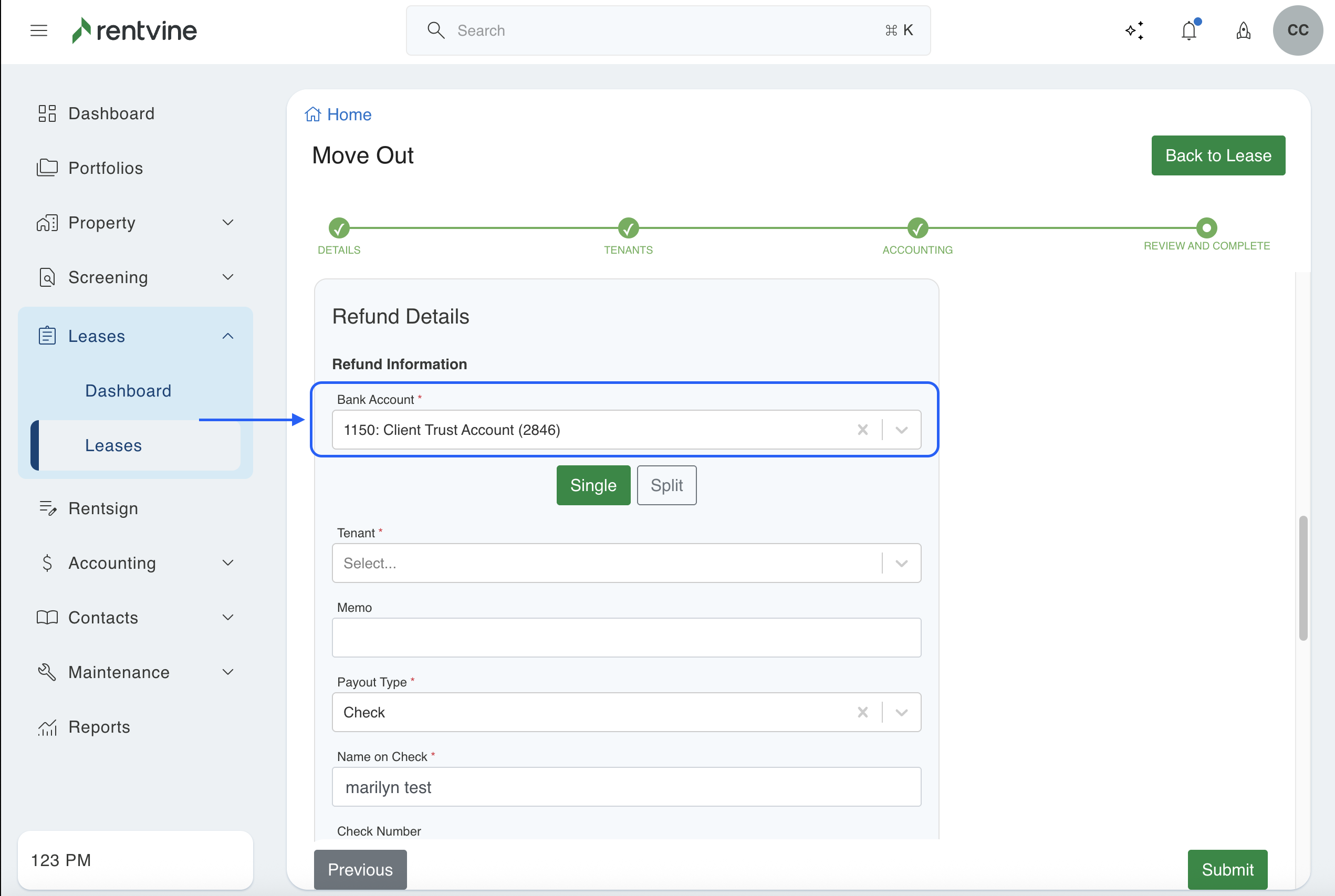The image size is (1335, 896).
Task: Click the AI sparkle icon in header
Action: click(1134, 30)
